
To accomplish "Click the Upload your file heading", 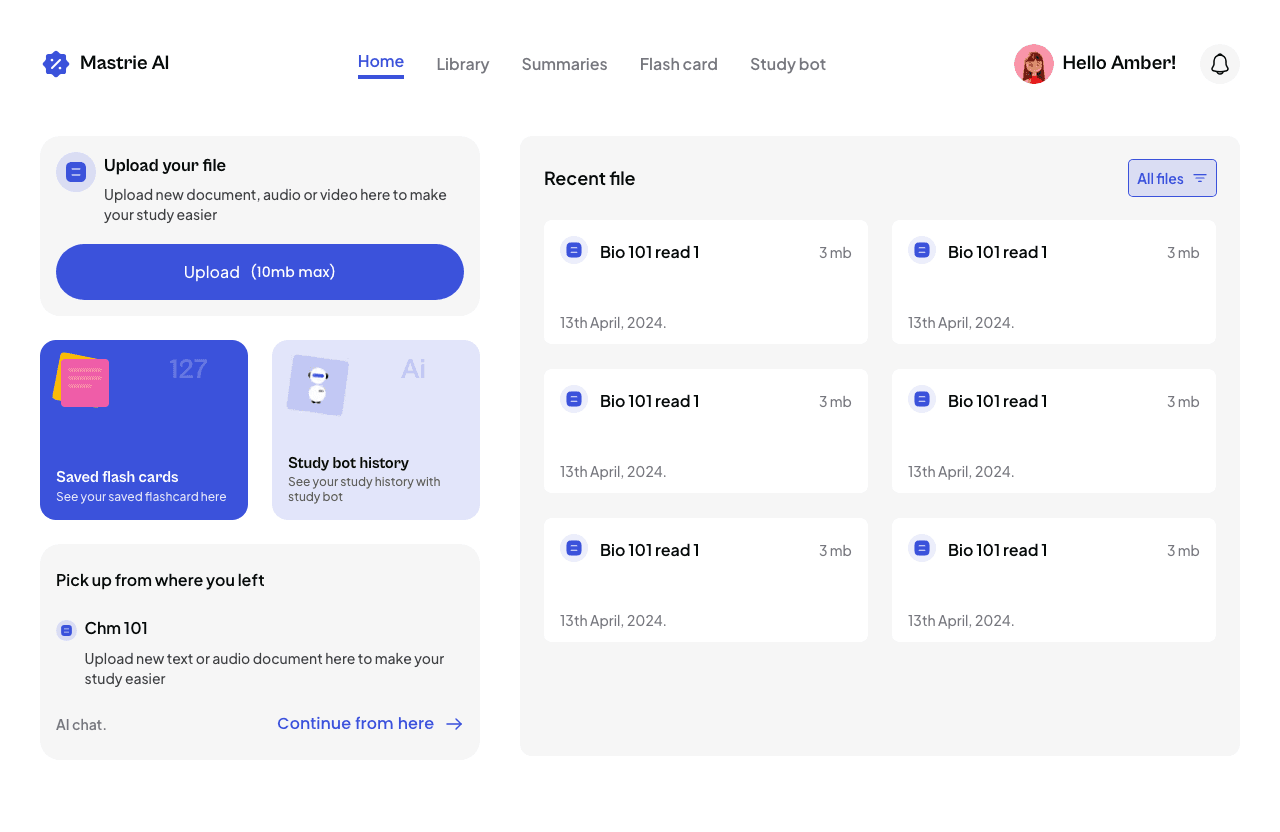I will tap(165, 165).
